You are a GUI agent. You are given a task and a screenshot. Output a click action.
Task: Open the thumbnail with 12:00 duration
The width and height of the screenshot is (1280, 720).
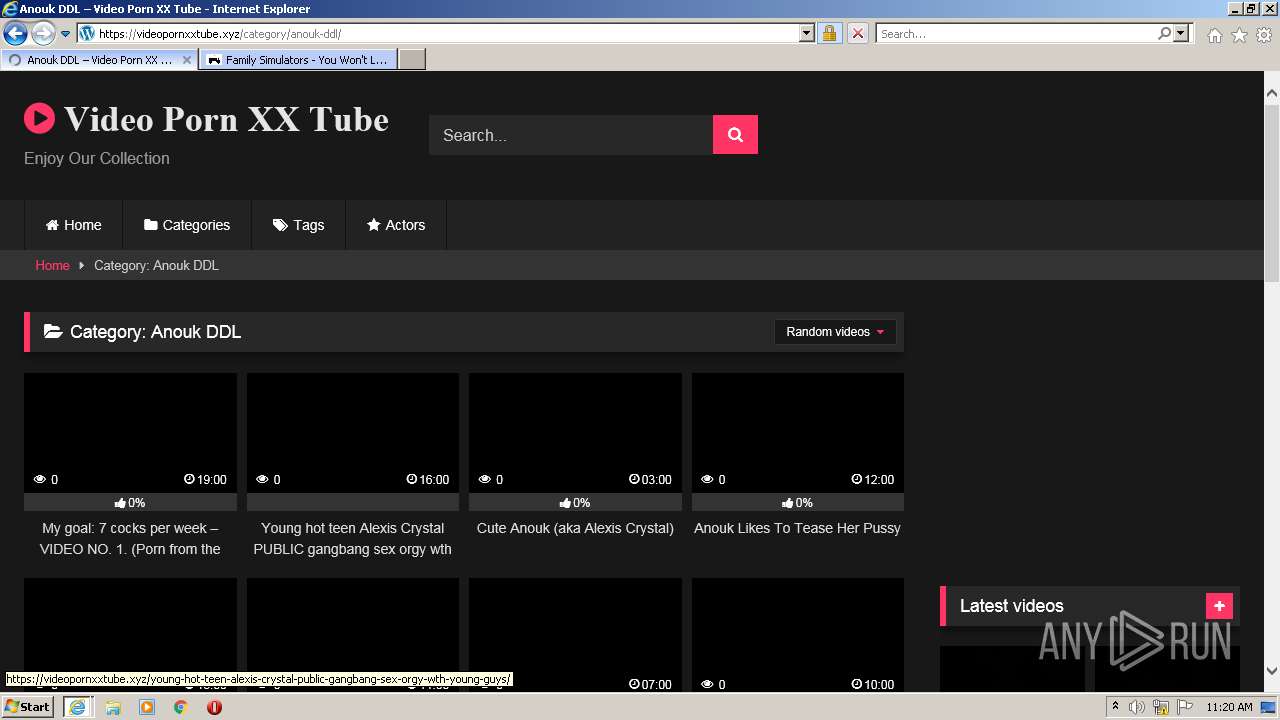tap(798, 433)
